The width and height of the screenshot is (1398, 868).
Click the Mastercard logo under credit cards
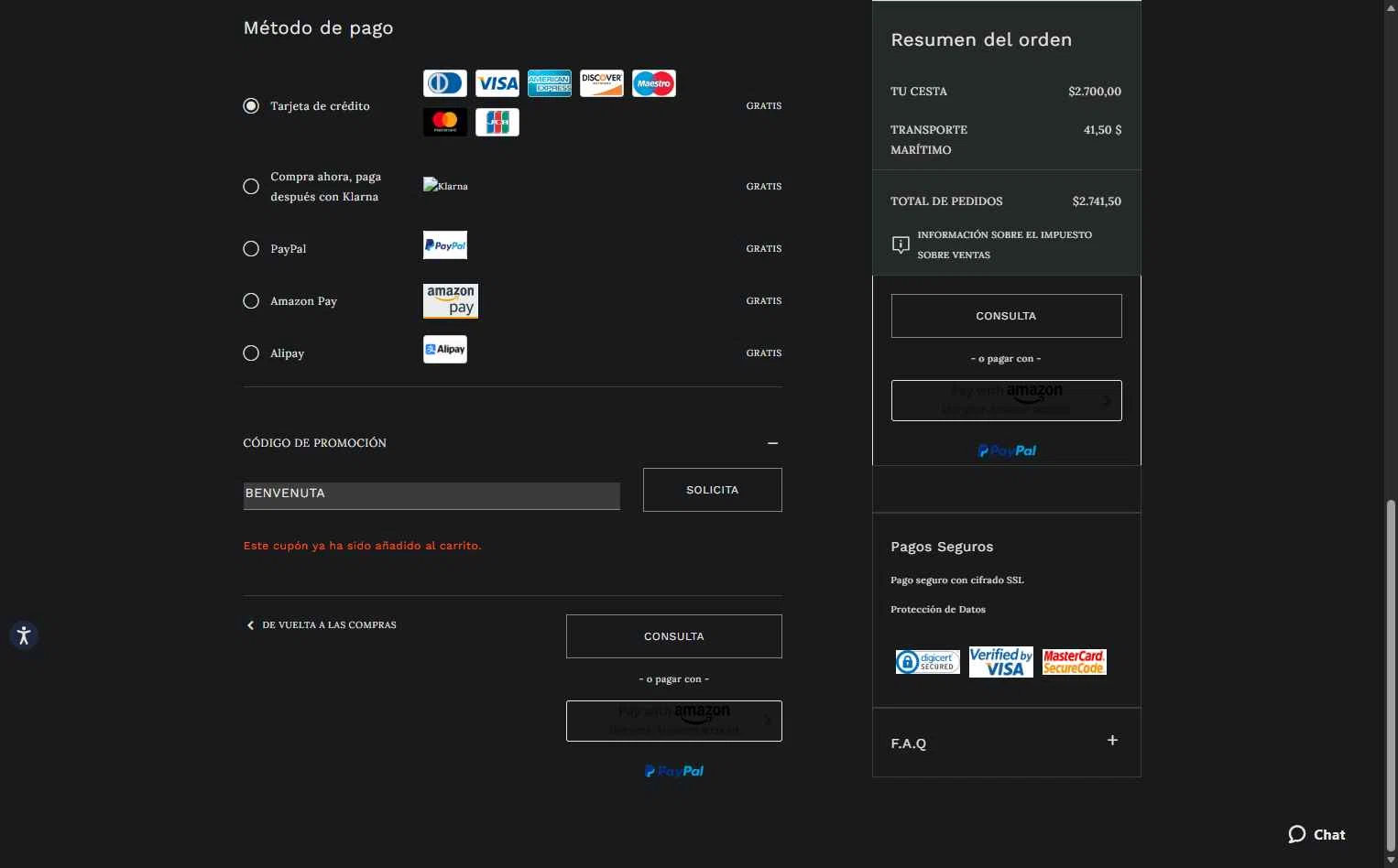(444, 122)
